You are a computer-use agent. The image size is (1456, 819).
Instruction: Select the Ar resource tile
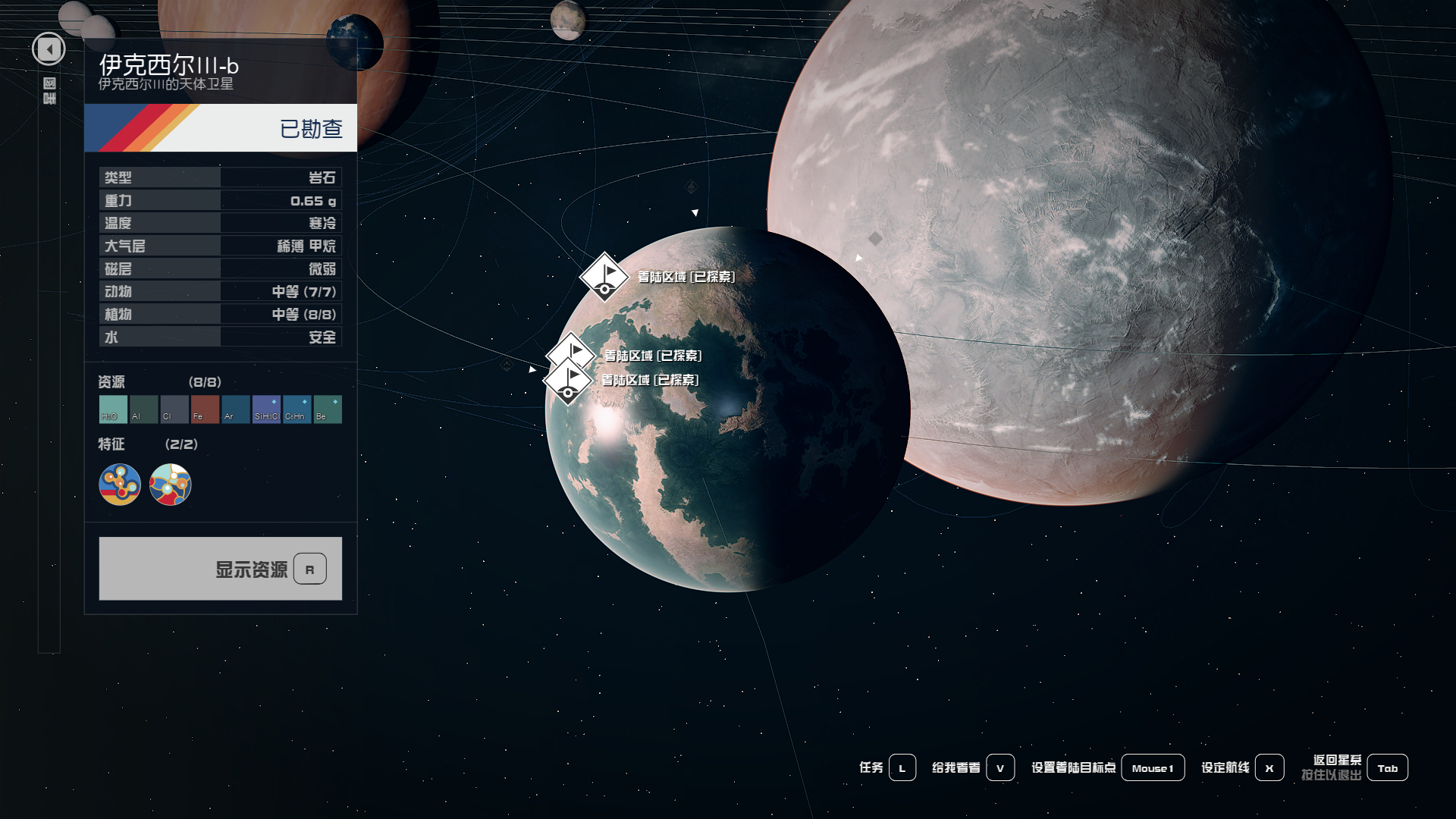(236, 409)
